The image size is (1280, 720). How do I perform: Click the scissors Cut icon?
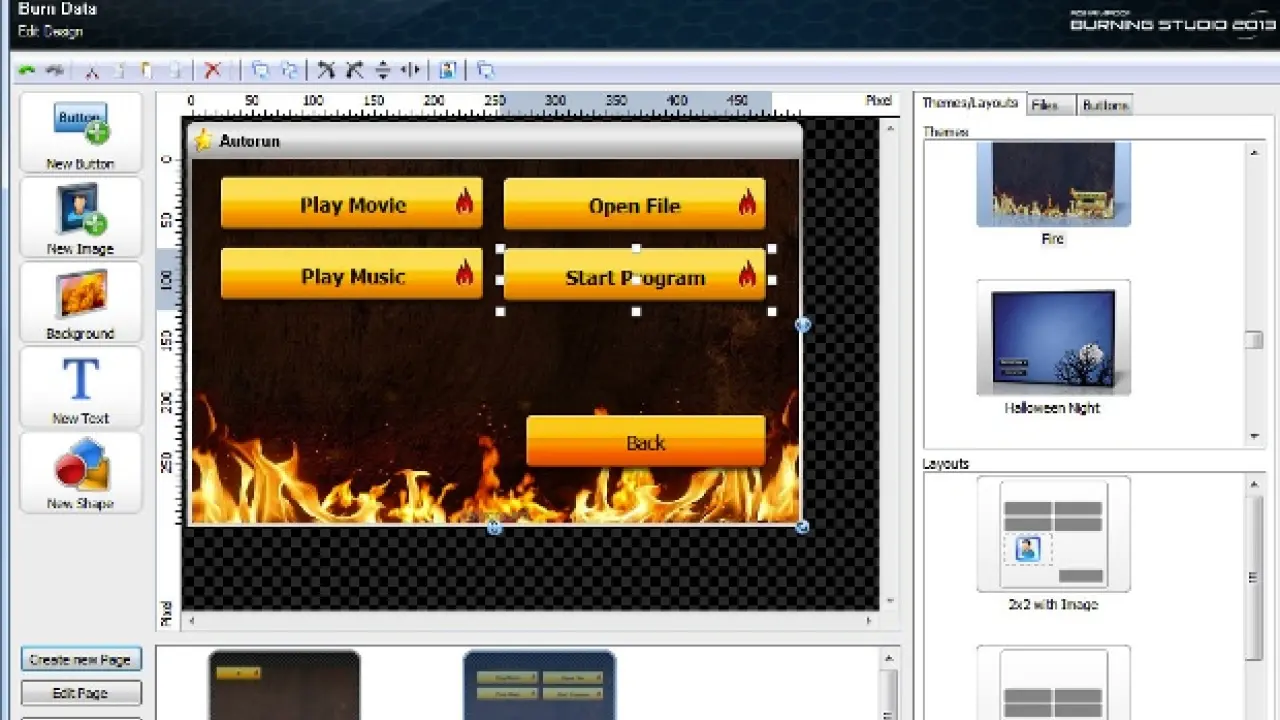click(91, 70)
